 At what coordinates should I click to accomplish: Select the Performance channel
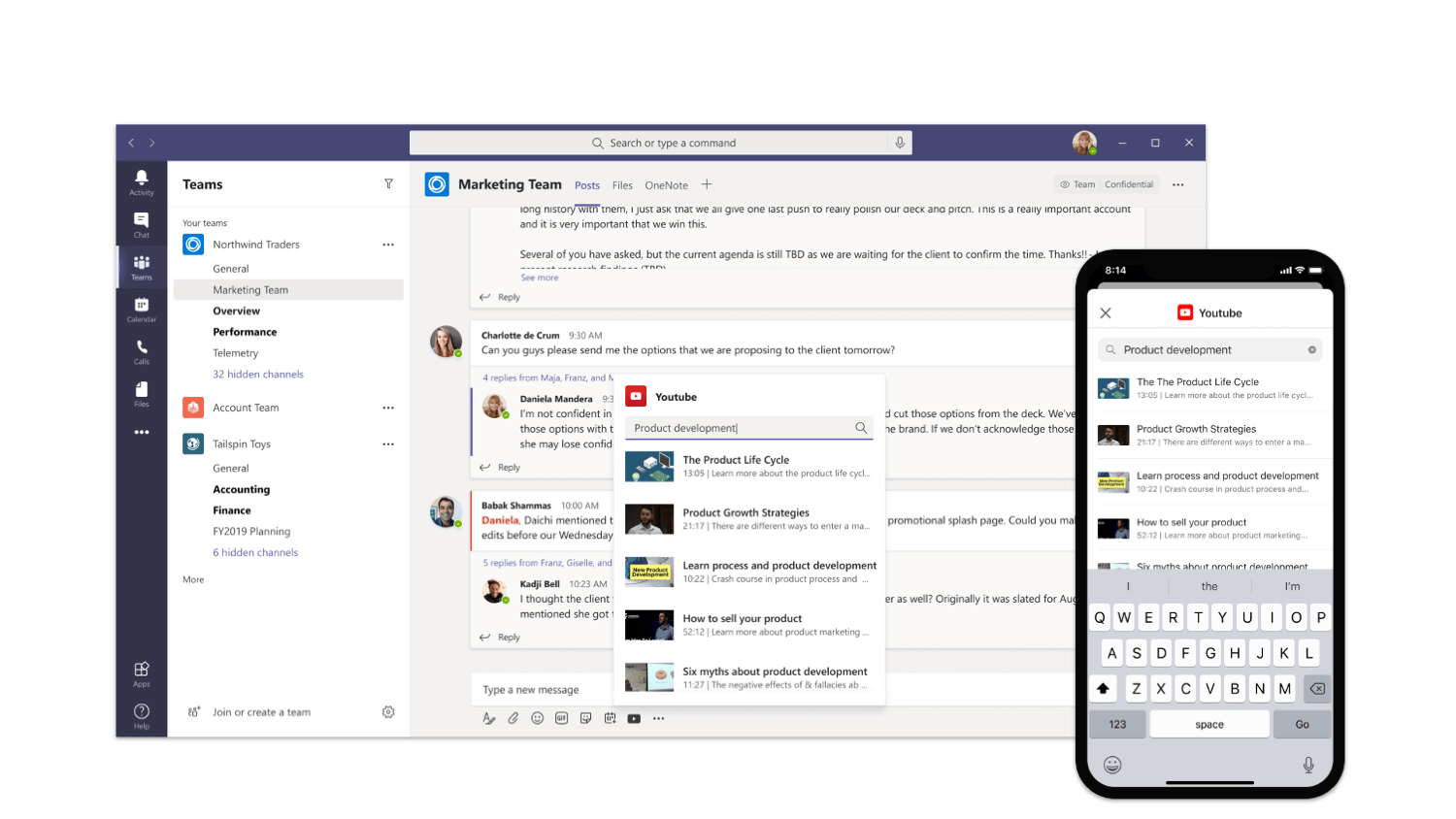point(245,332)
